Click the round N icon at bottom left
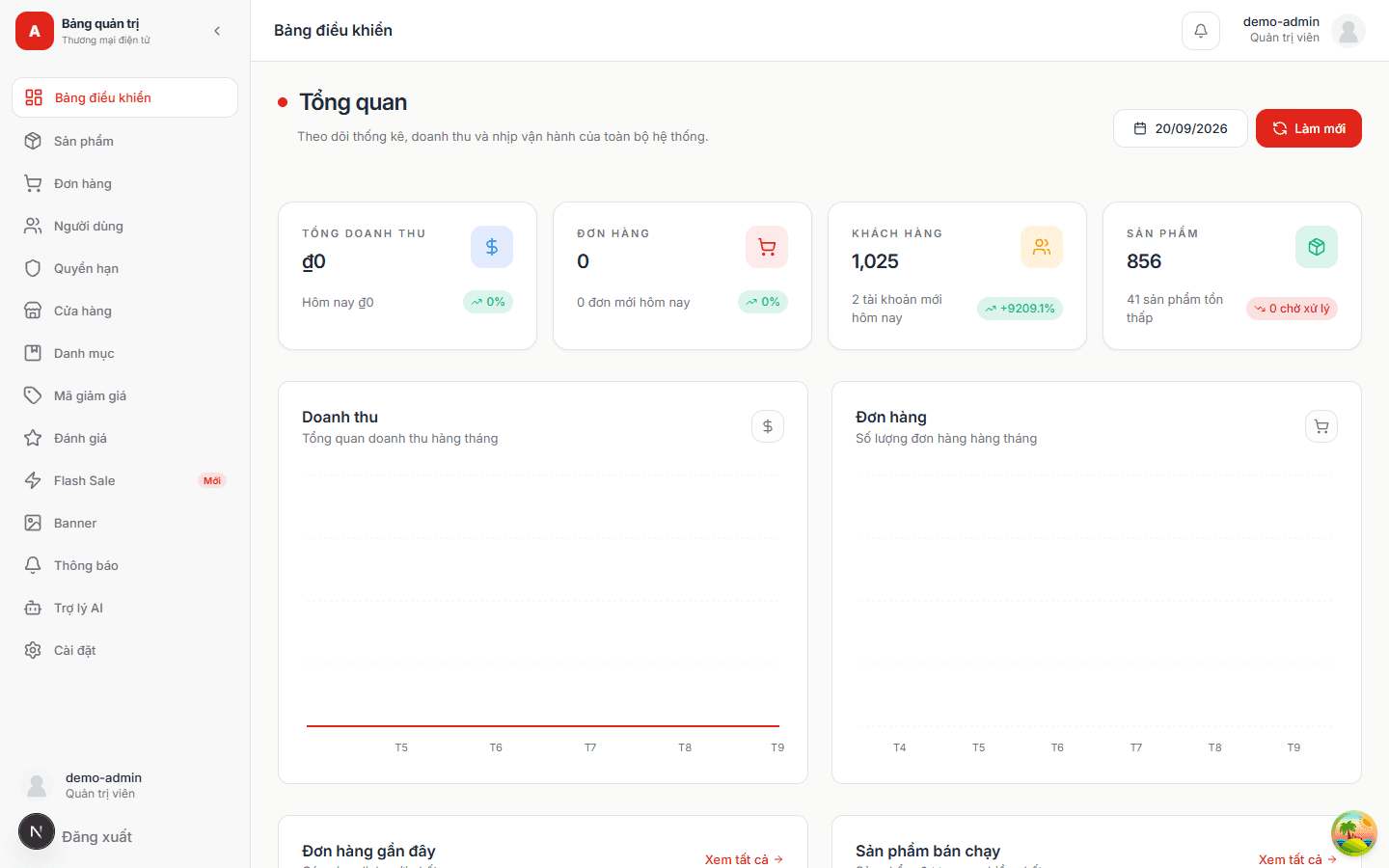The width and height of the screenshot is (1389, 868). [x=37, y=831]
